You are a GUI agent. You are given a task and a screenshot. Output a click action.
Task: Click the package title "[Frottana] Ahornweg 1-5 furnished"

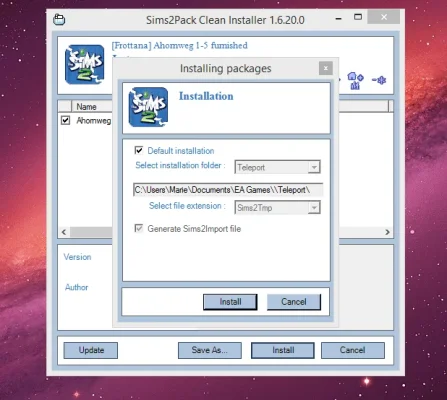pyautogui.click(x=180, y=45)
